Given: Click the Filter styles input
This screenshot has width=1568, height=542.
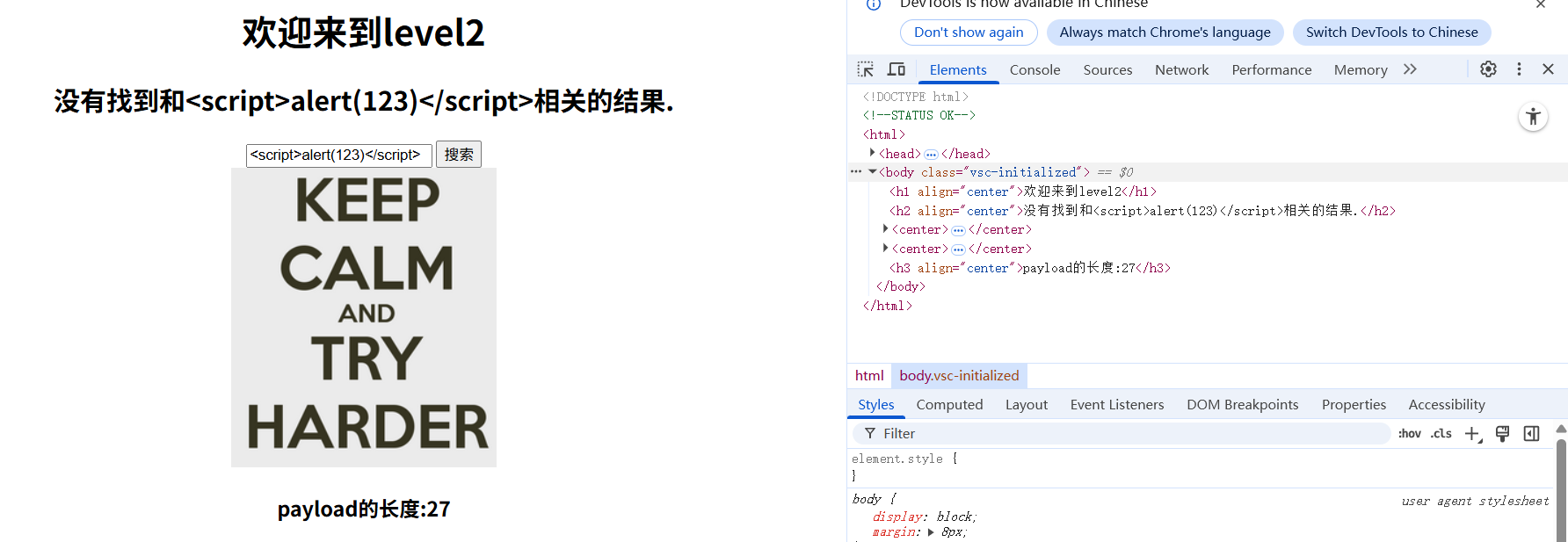Looking at the screenshot, I should point(1122,434).
